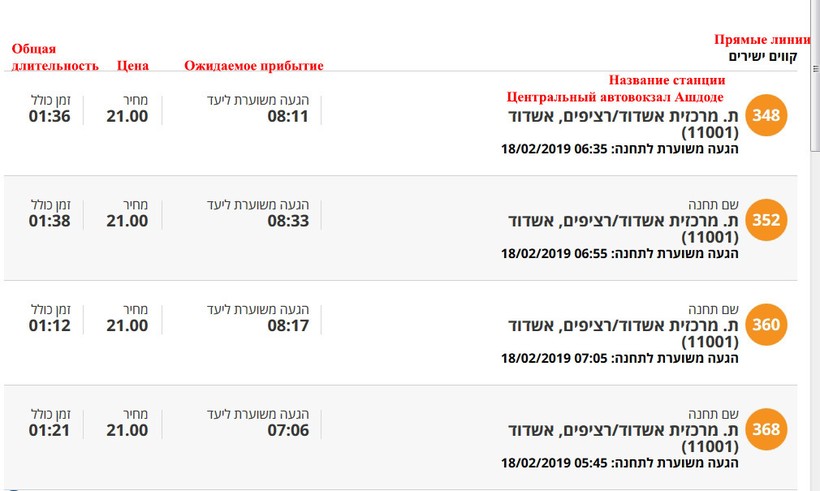Click the 01:12 total duration
Screen dimensions: 820x491
(x=49, y=325)
